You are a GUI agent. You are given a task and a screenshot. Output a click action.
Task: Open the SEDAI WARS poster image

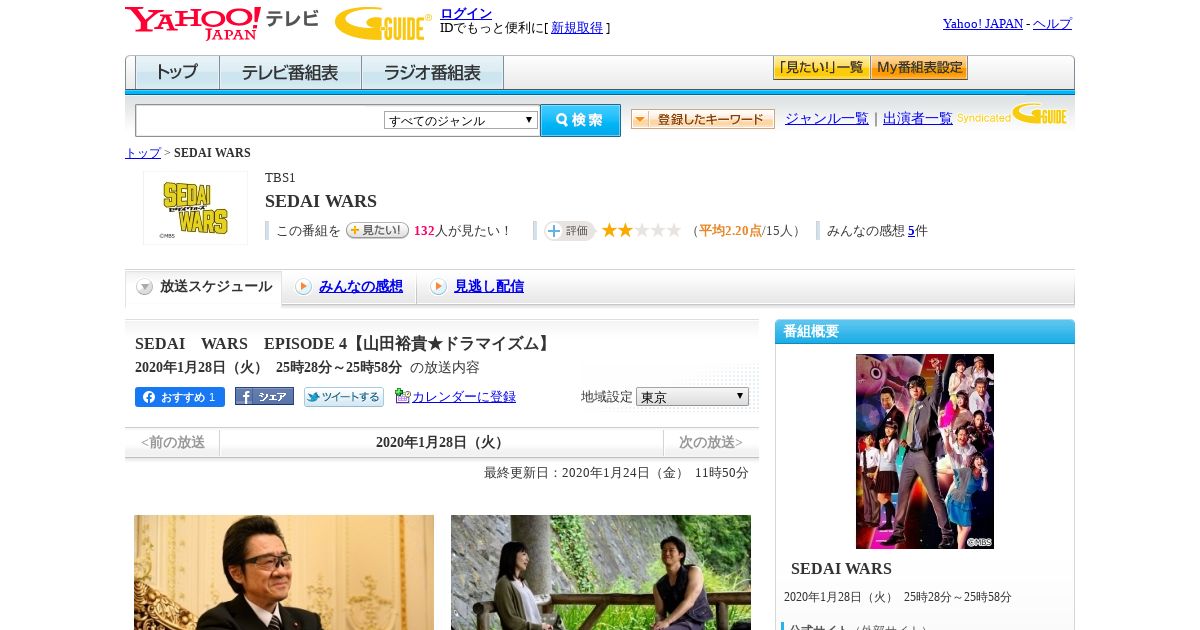pos(925,451)
